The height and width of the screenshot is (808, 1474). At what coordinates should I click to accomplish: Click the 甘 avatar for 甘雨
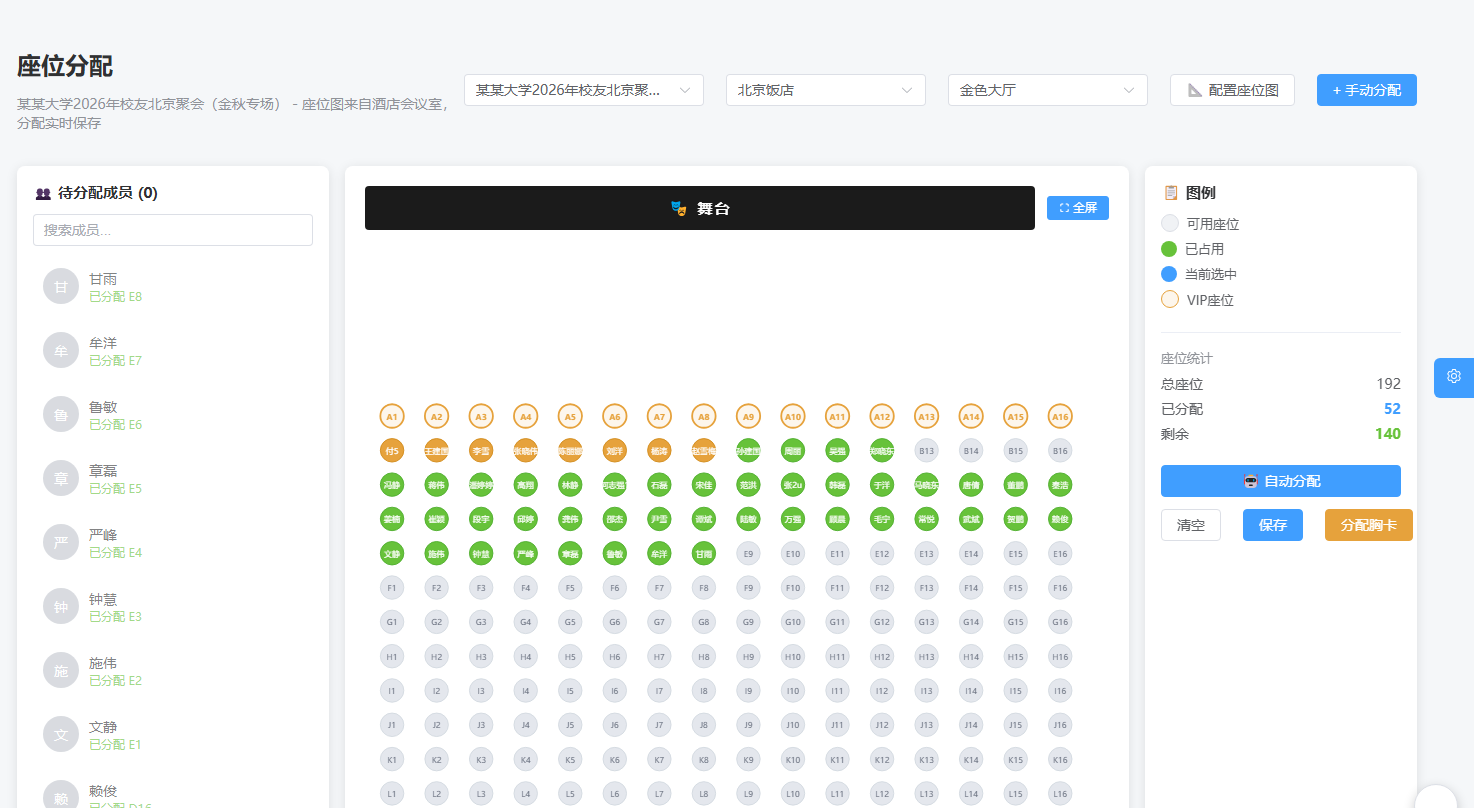tap(61, 287)
